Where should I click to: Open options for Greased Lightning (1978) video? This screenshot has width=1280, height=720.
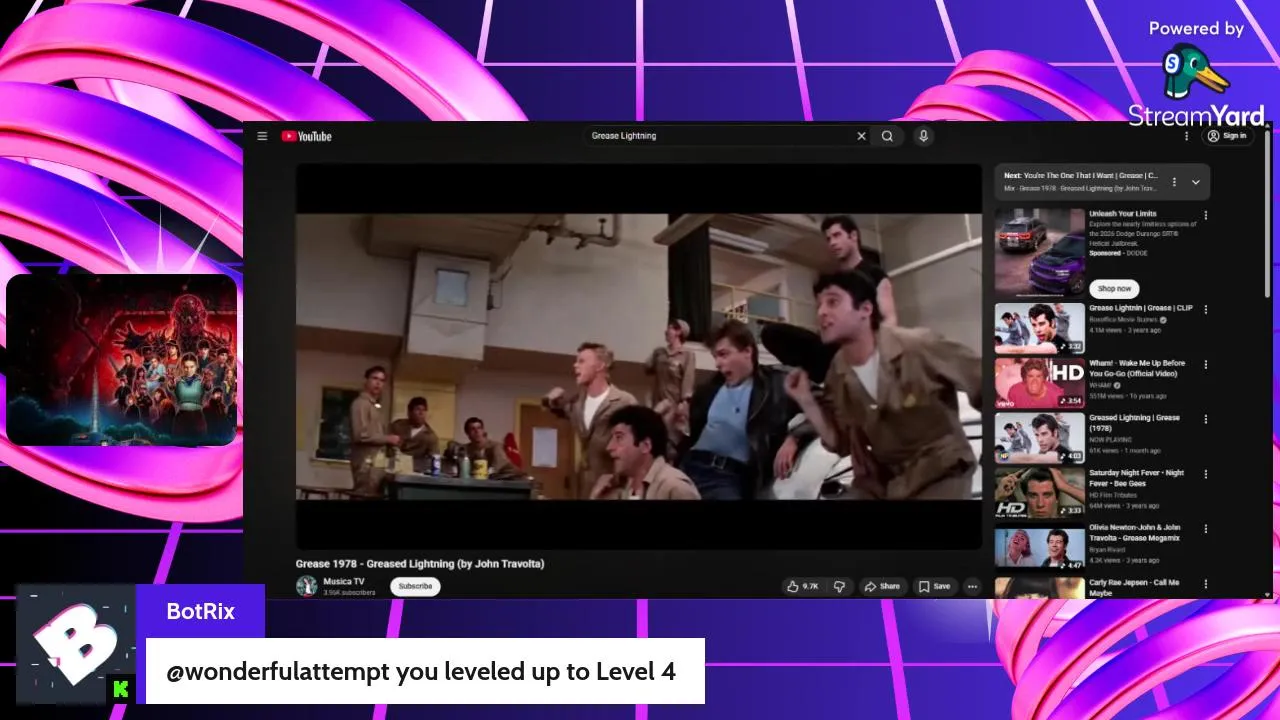(x=1205, y=420)
